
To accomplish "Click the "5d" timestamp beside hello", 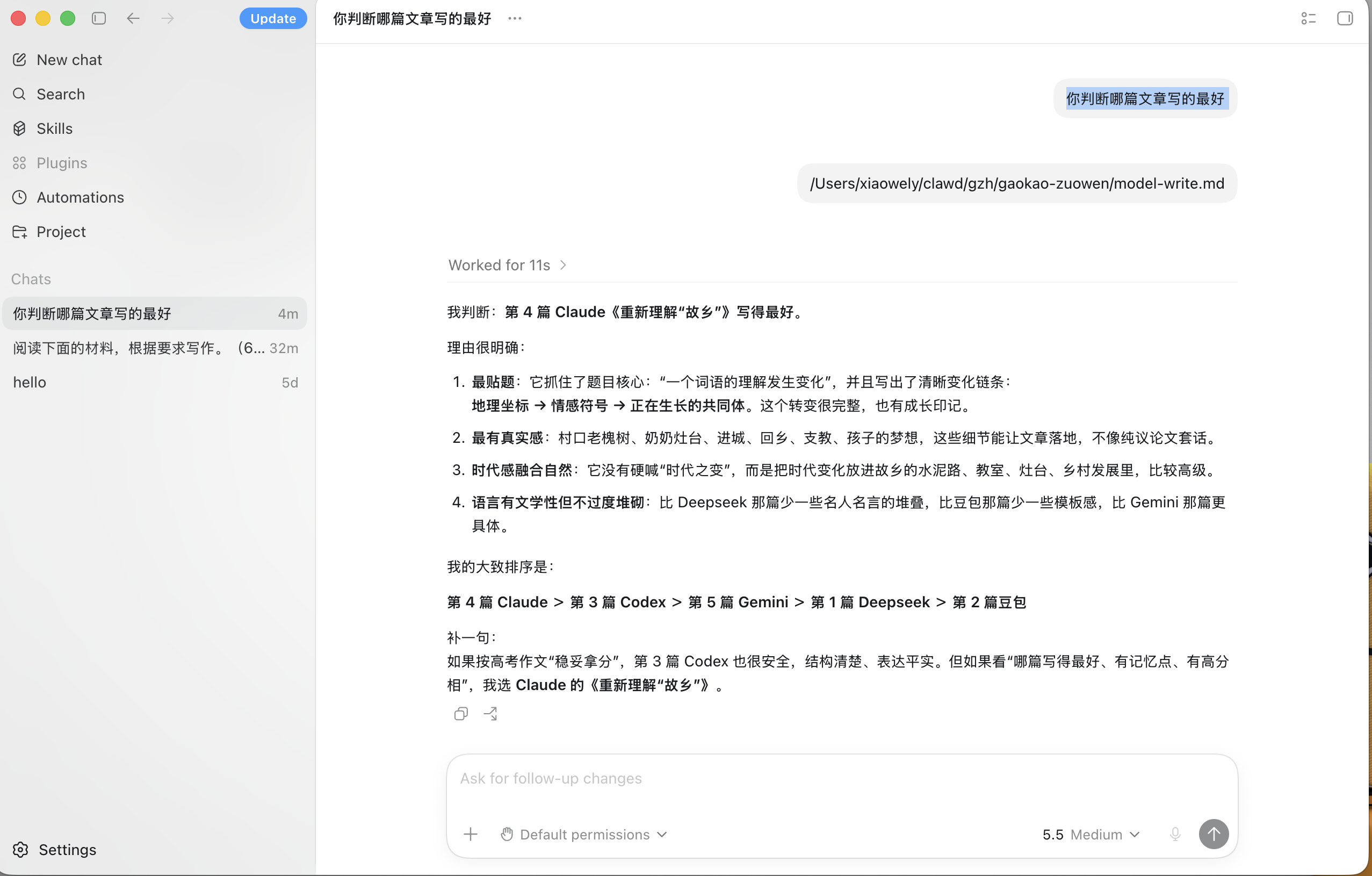I will [290, 382].
